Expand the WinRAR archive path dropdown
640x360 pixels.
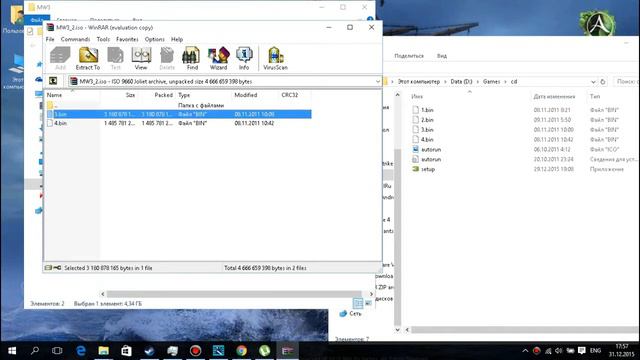pyautogui.click(x=378, y=82)
